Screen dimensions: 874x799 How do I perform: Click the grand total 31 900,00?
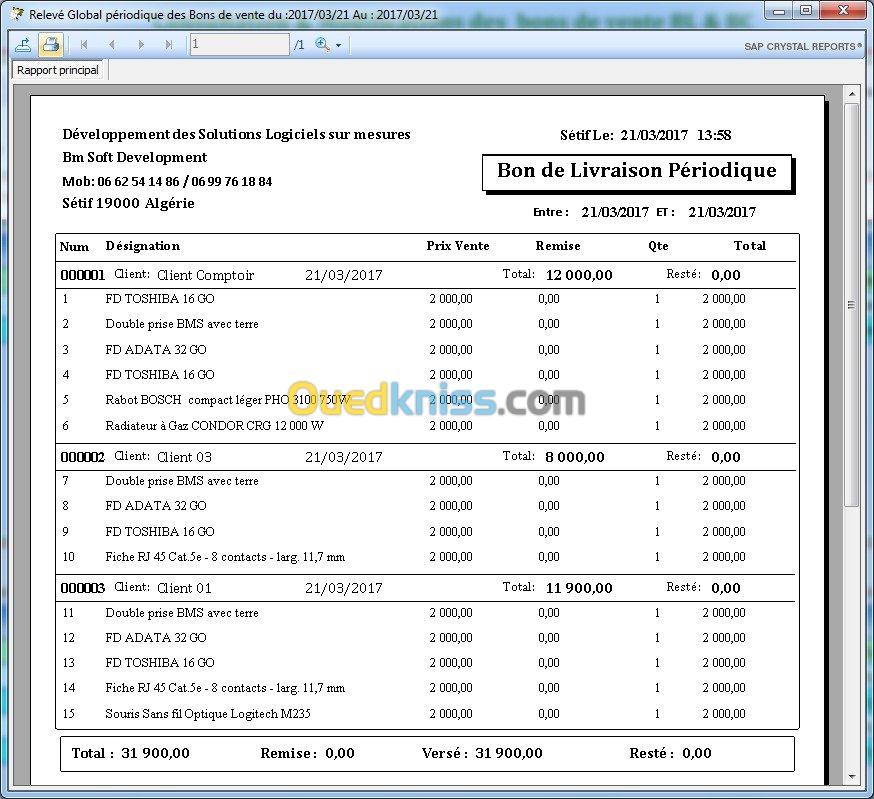[x=156, y=753]
